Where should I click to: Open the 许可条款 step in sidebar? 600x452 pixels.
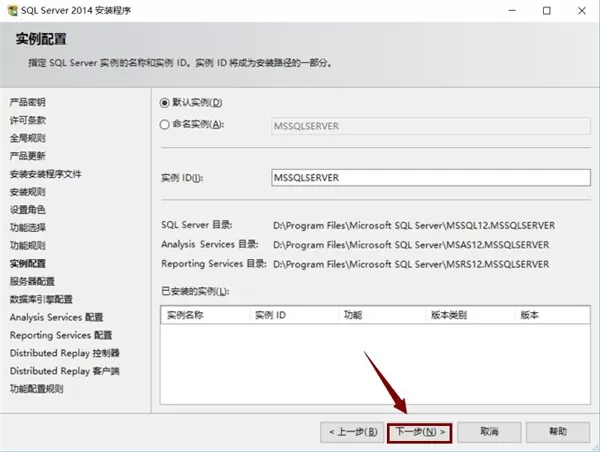point(28,120)
